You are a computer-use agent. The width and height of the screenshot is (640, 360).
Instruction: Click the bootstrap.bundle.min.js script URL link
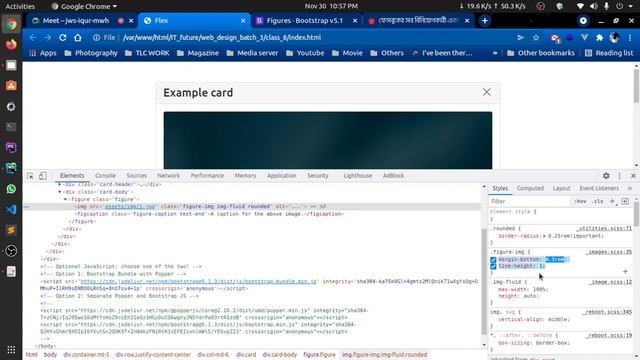coord(198,281)
